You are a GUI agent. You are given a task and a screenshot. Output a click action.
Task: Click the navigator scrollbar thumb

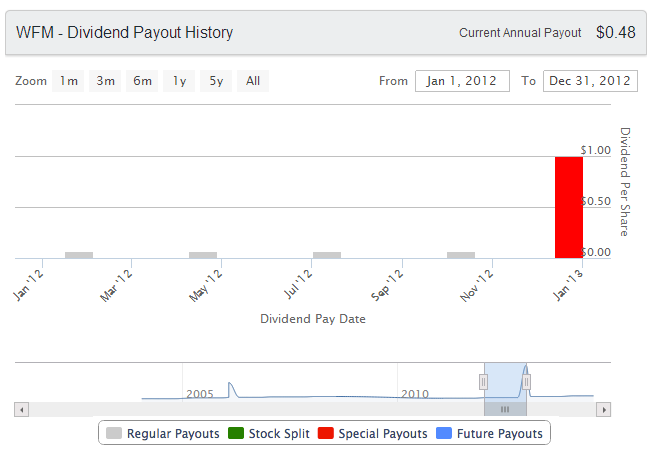pyautogui.click(x=505, y=409)
